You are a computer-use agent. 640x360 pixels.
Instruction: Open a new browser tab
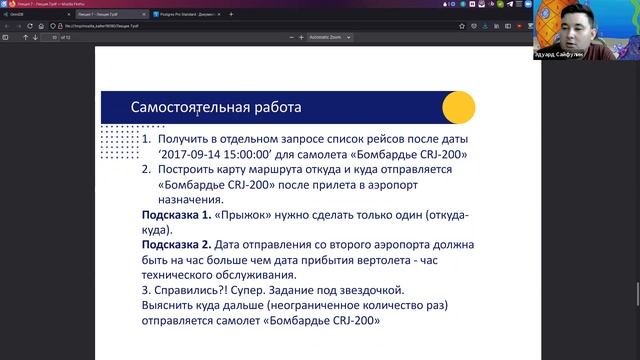click(x=231, y=14)
